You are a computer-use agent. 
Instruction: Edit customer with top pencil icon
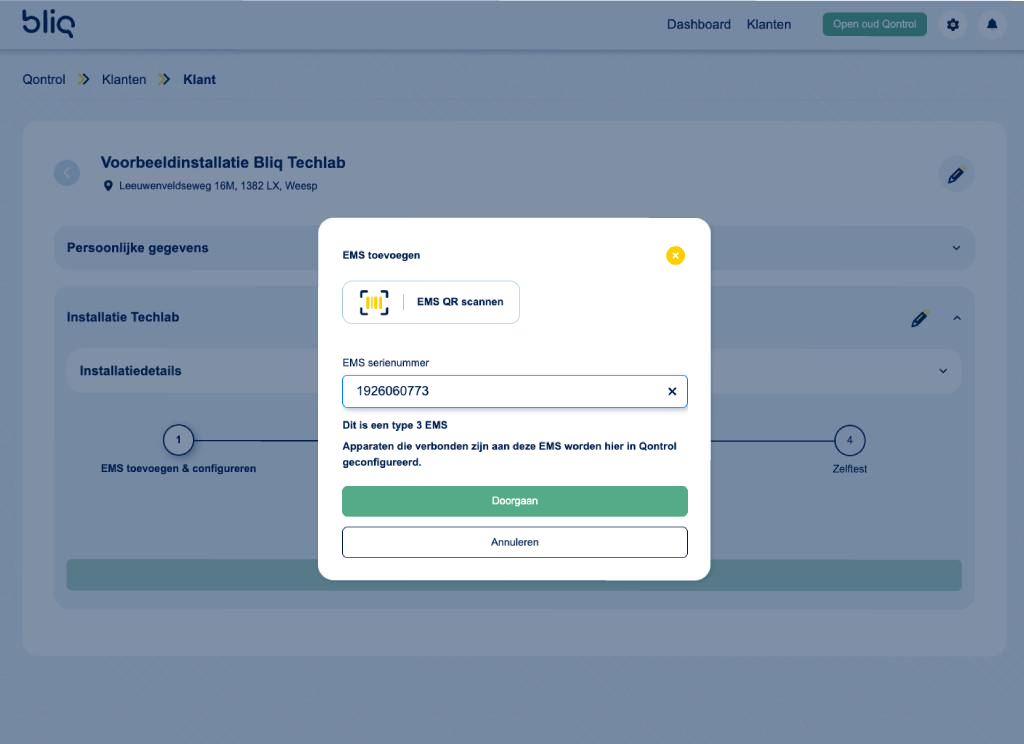point(955,175)
